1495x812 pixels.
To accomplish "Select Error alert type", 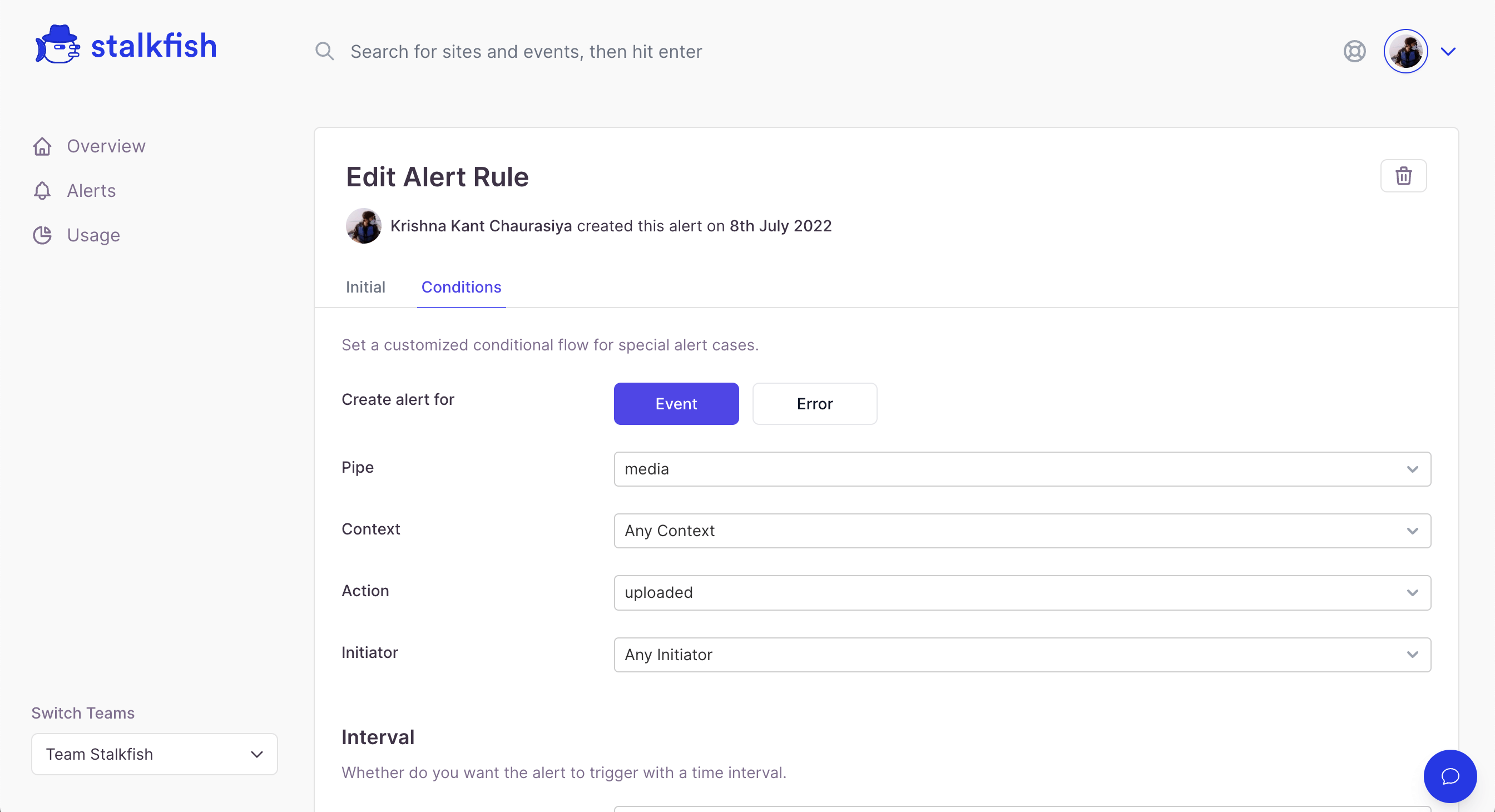I will pyautogui.click(x=814, y=404).
